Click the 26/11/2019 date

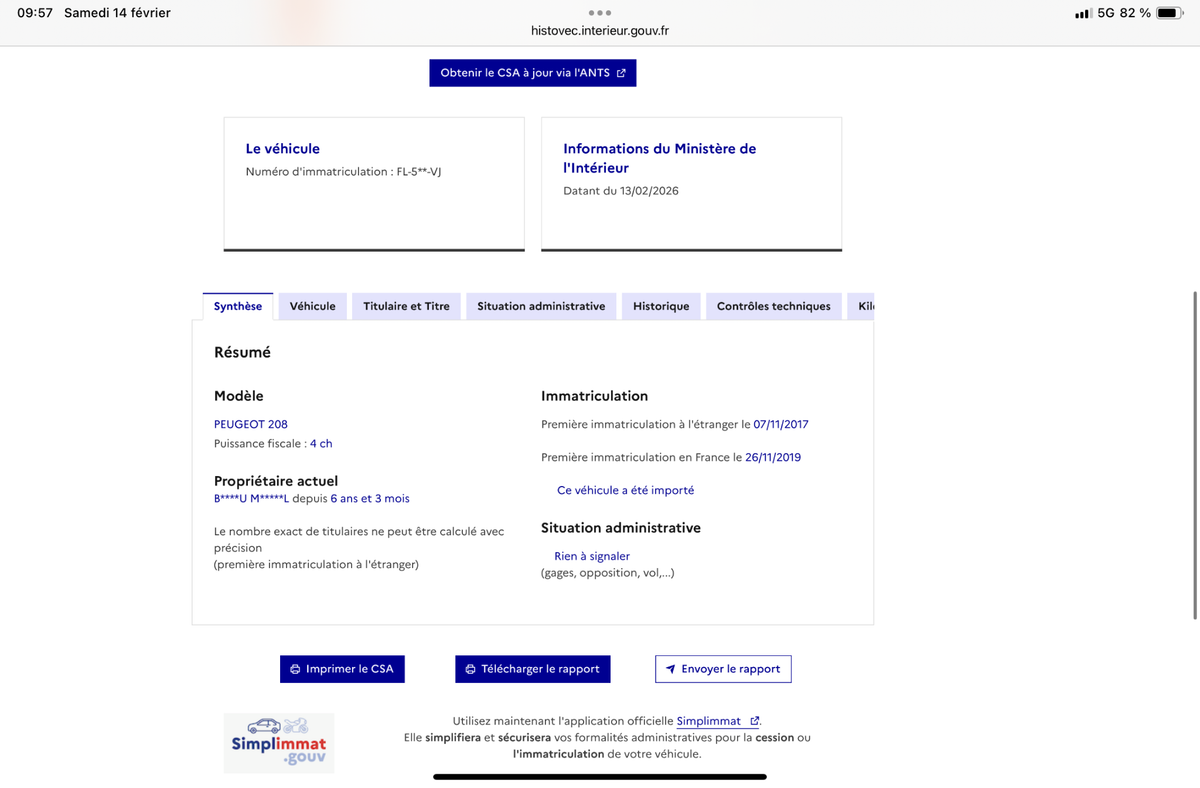tap(773, 457)
